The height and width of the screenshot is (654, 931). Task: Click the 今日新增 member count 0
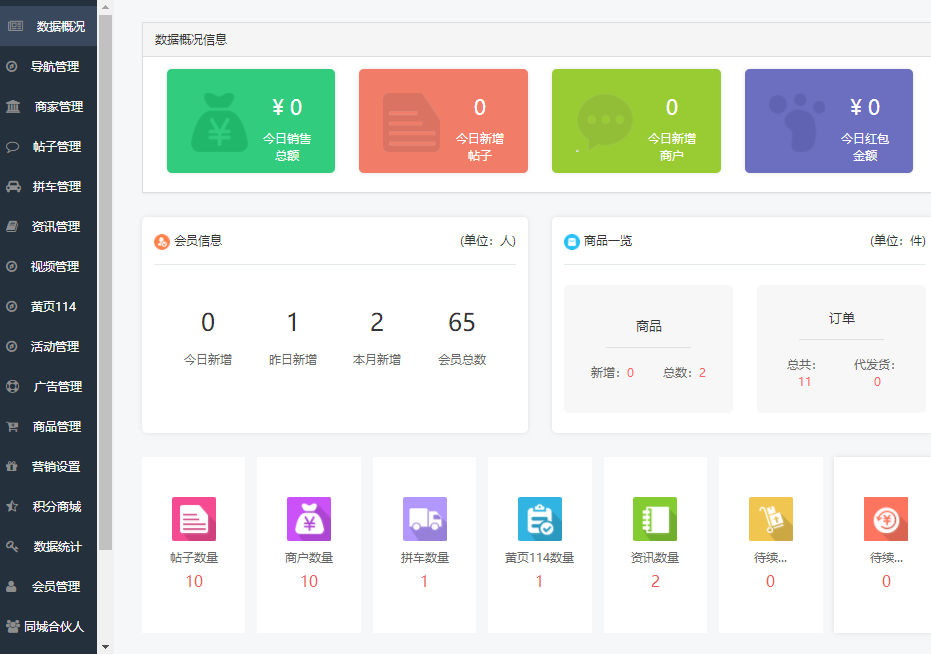pyautogui.click(x=208, y=323)
